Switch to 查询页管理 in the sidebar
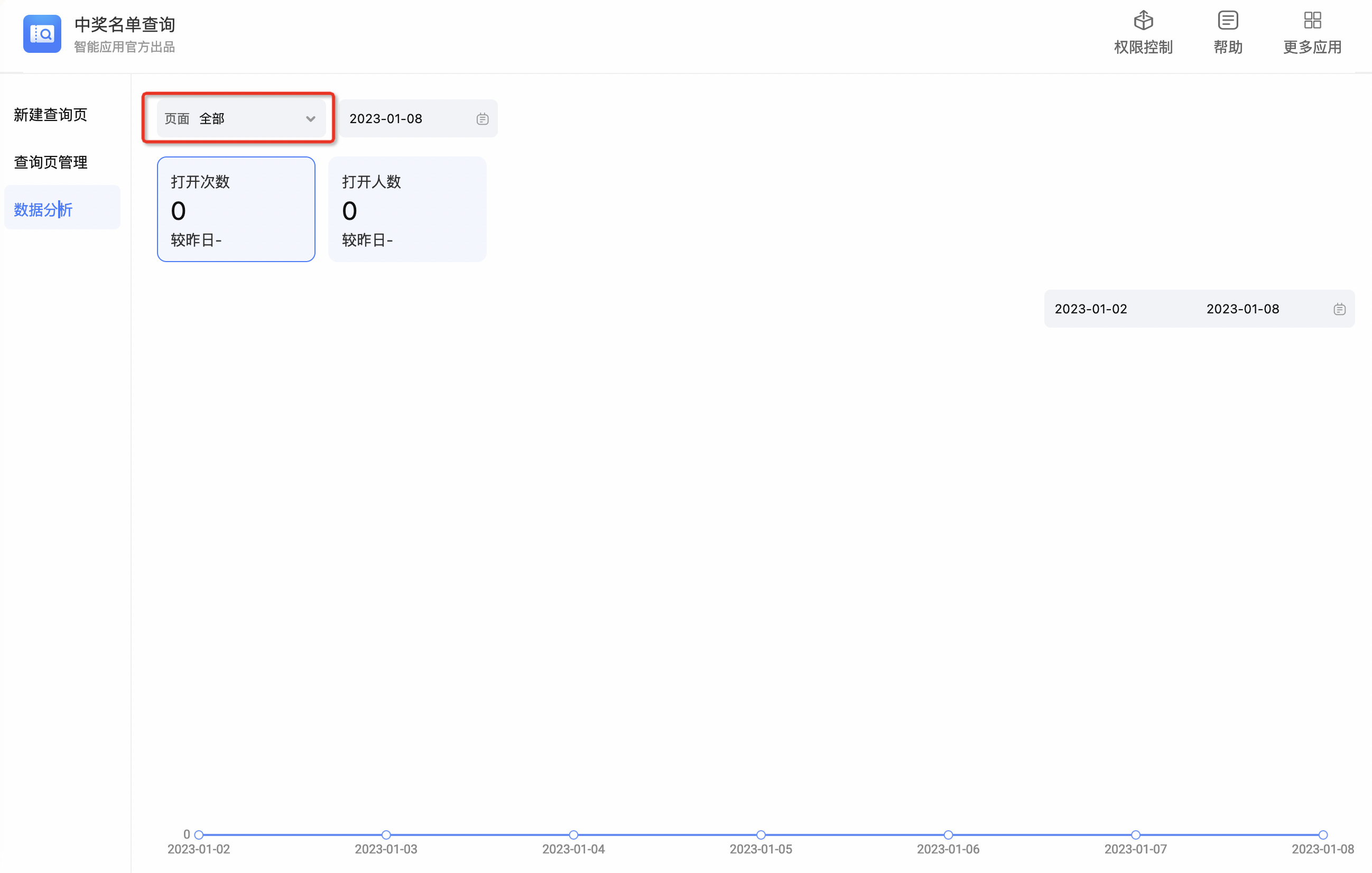 [x=51, y=162]
